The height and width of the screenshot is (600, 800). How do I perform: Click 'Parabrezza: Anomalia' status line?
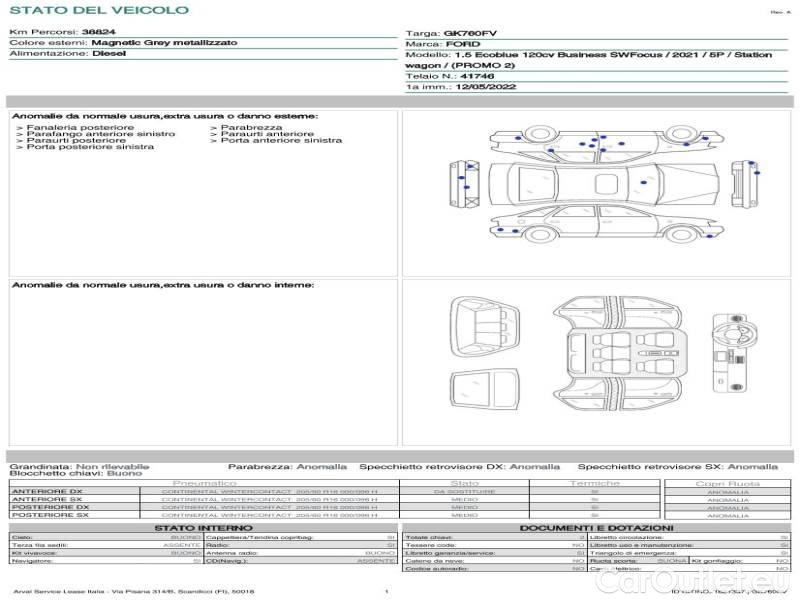287,466
